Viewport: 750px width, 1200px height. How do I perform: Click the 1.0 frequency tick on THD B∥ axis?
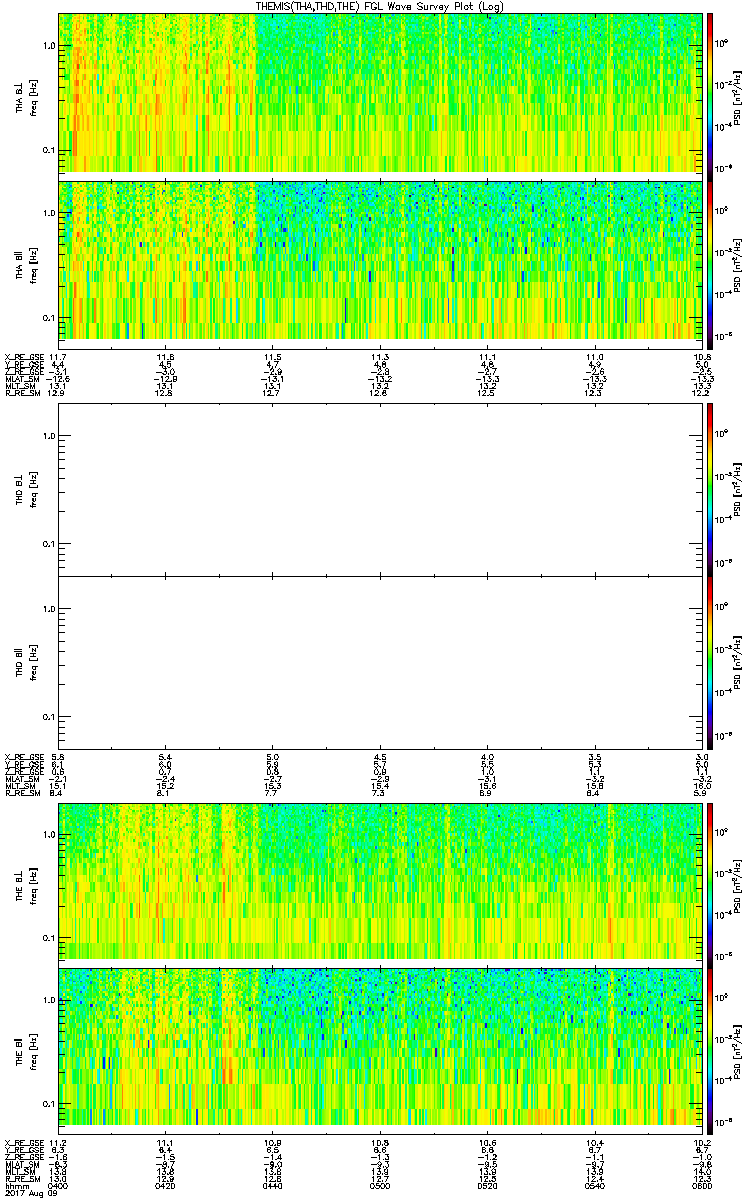49,609
